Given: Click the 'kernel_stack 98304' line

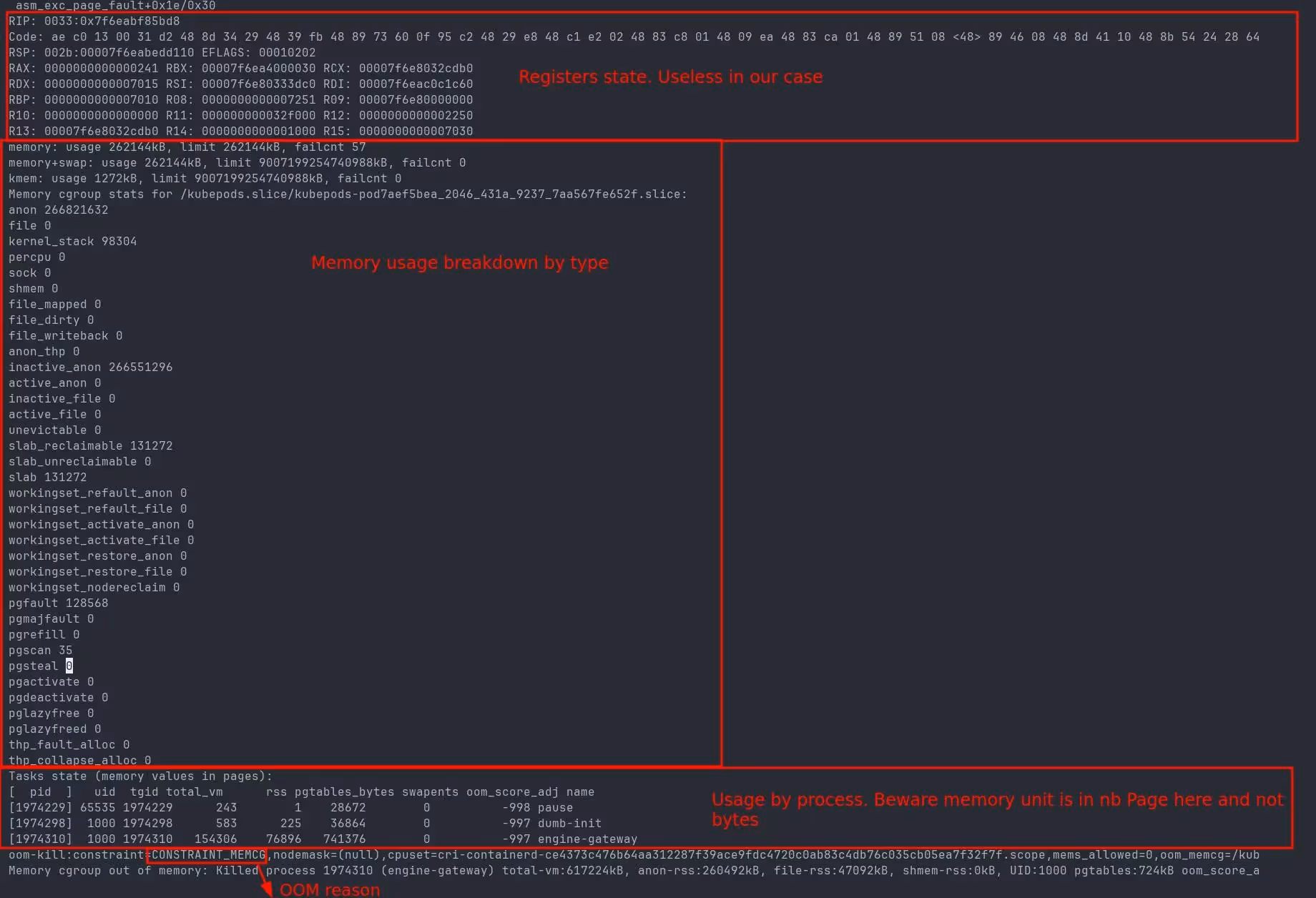Looking at the screenshot, I should coord(73,242).
